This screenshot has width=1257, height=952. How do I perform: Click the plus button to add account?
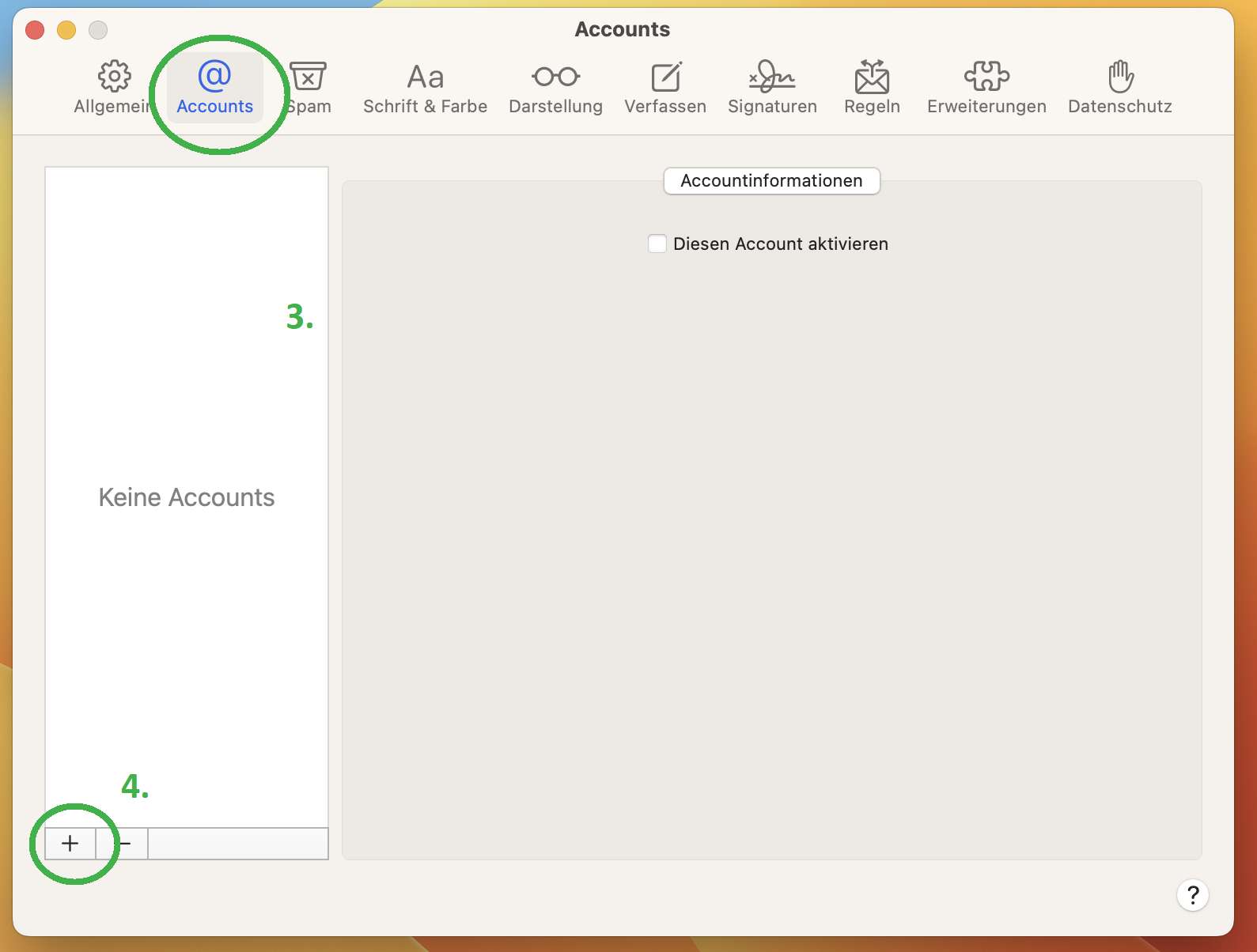pos(70,844)
